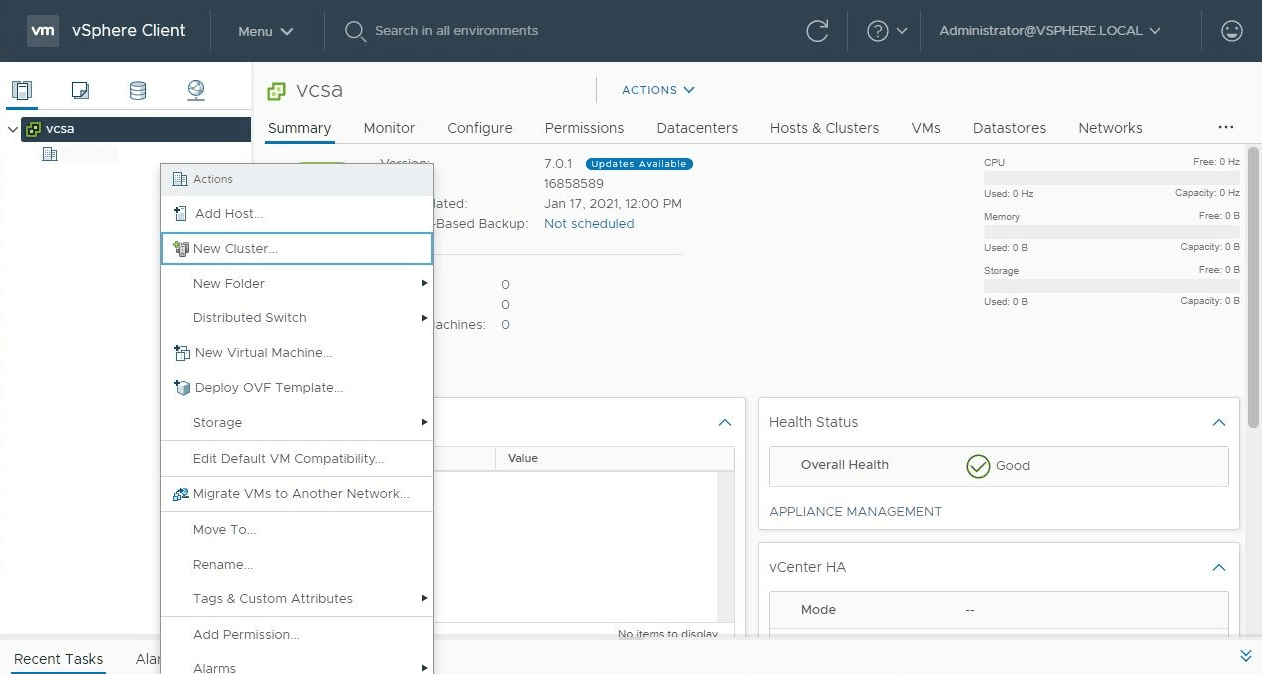Choose Add Host from context menu
The image size is (1262, 674).
(229, 213)
